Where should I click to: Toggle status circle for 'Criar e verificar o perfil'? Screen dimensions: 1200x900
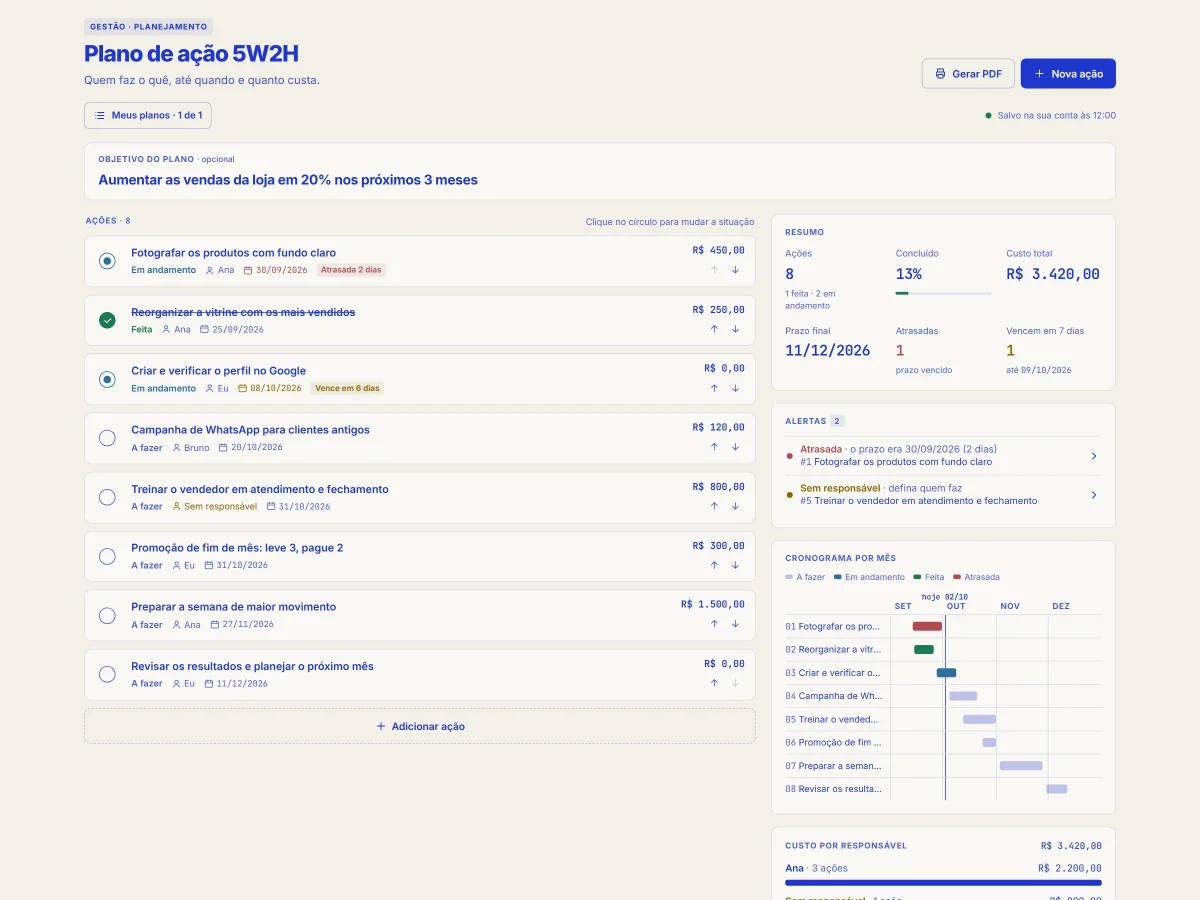[x=107, y=379]
